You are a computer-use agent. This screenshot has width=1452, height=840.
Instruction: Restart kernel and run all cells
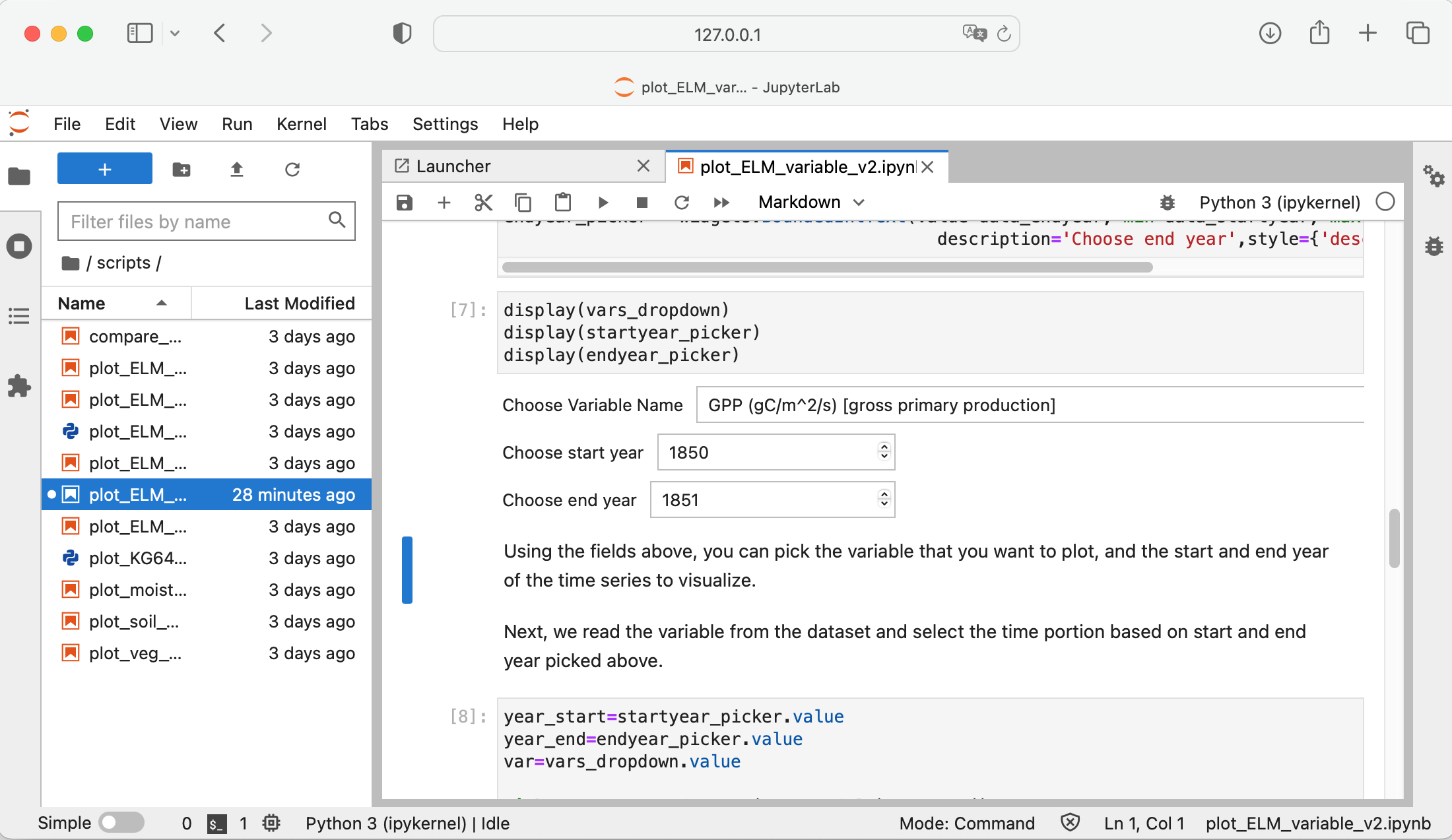point(721,202)
